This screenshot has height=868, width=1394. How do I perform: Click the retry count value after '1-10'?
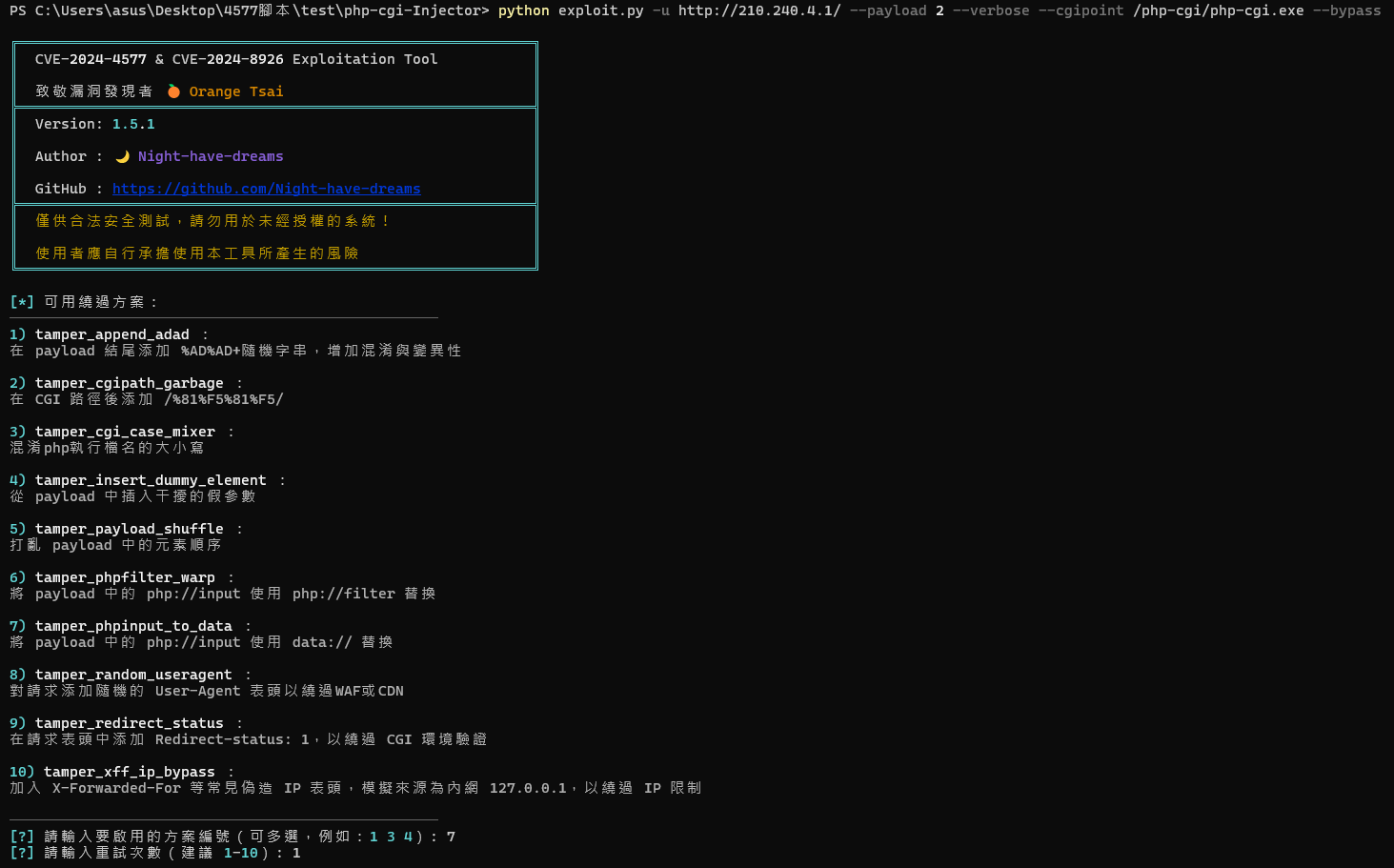pyautogui.click(x=296, y=853)
